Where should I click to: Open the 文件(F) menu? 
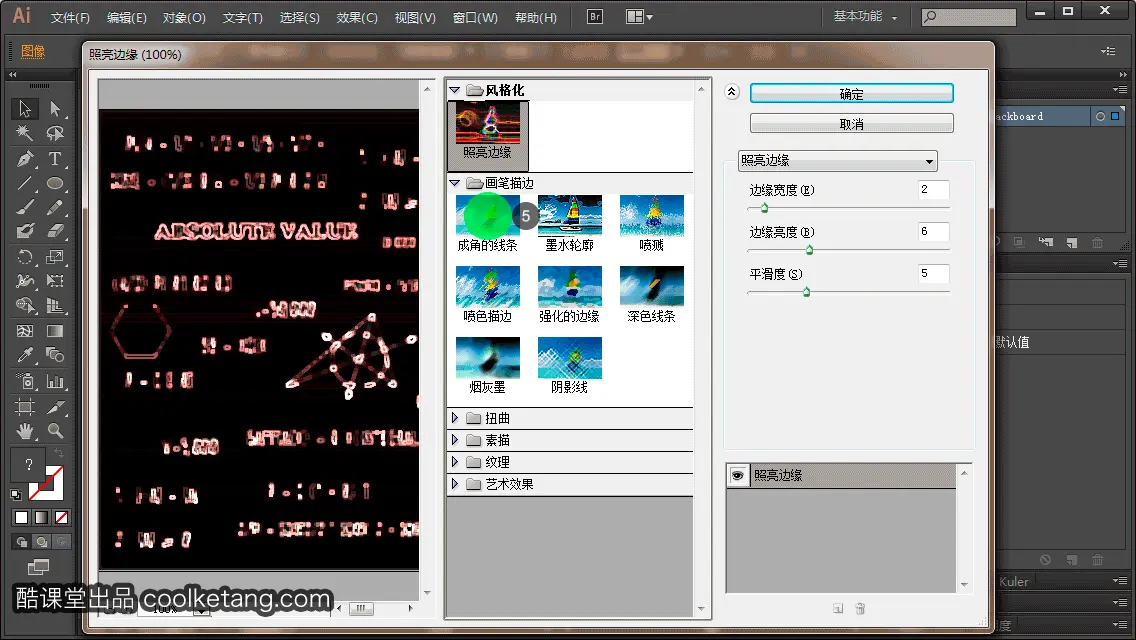point(70,17)
